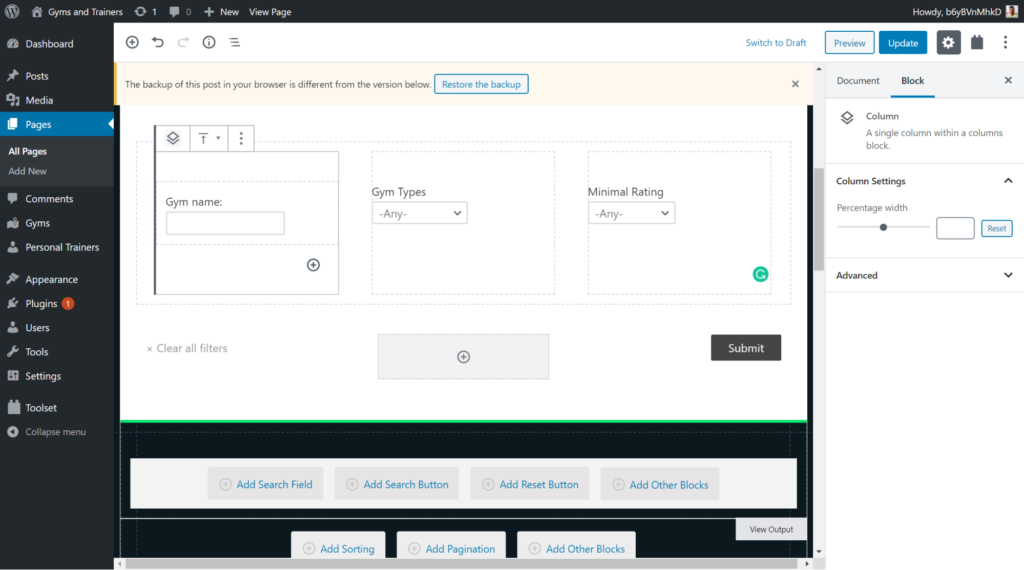Add block in empty middle column
Viewport: 1024px width, 570px height.
tap(463, 356)
